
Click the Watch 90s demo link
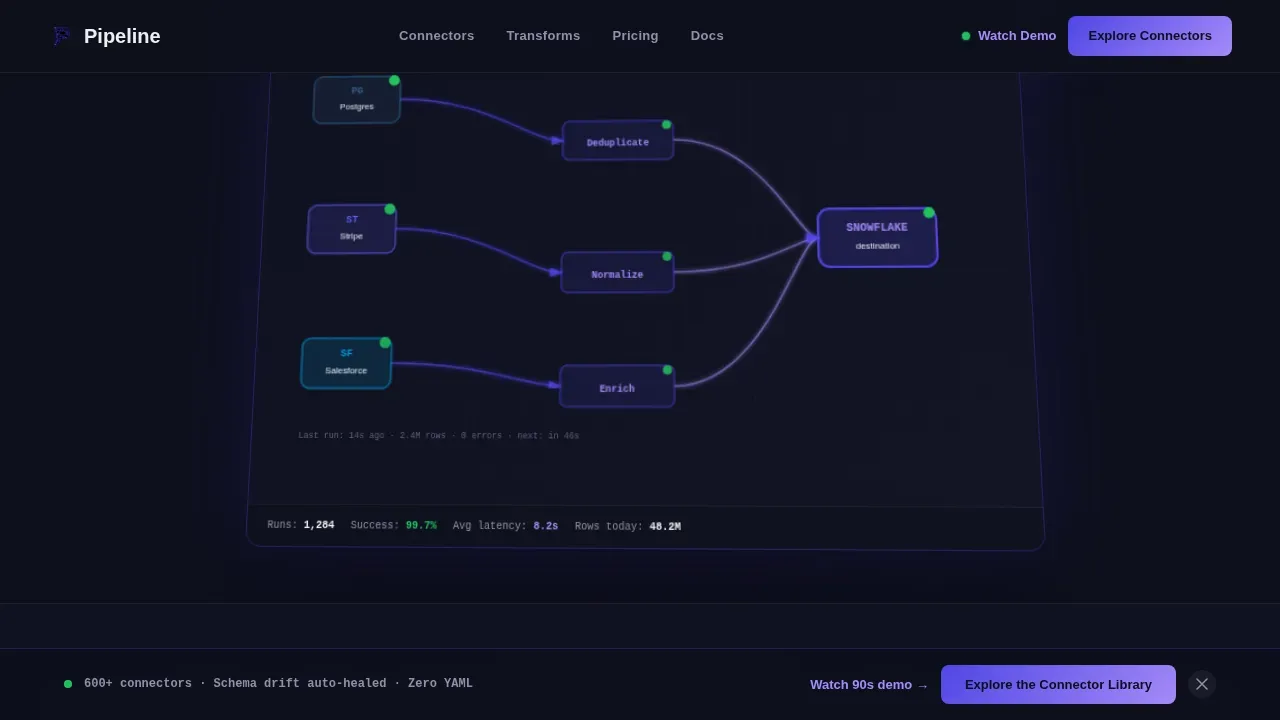pyautogui.click(x=869, y=685)
